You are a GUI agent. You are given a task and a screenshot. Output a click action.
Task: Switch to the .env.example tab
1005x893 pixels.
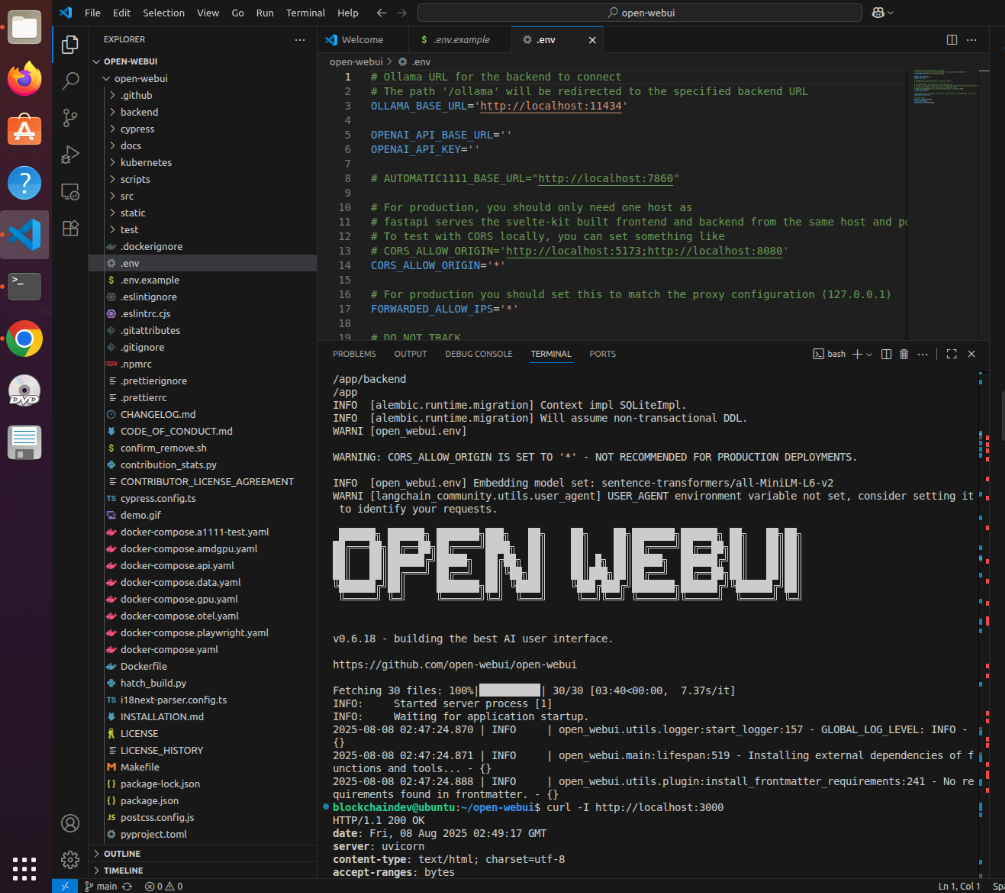[460, 40]
